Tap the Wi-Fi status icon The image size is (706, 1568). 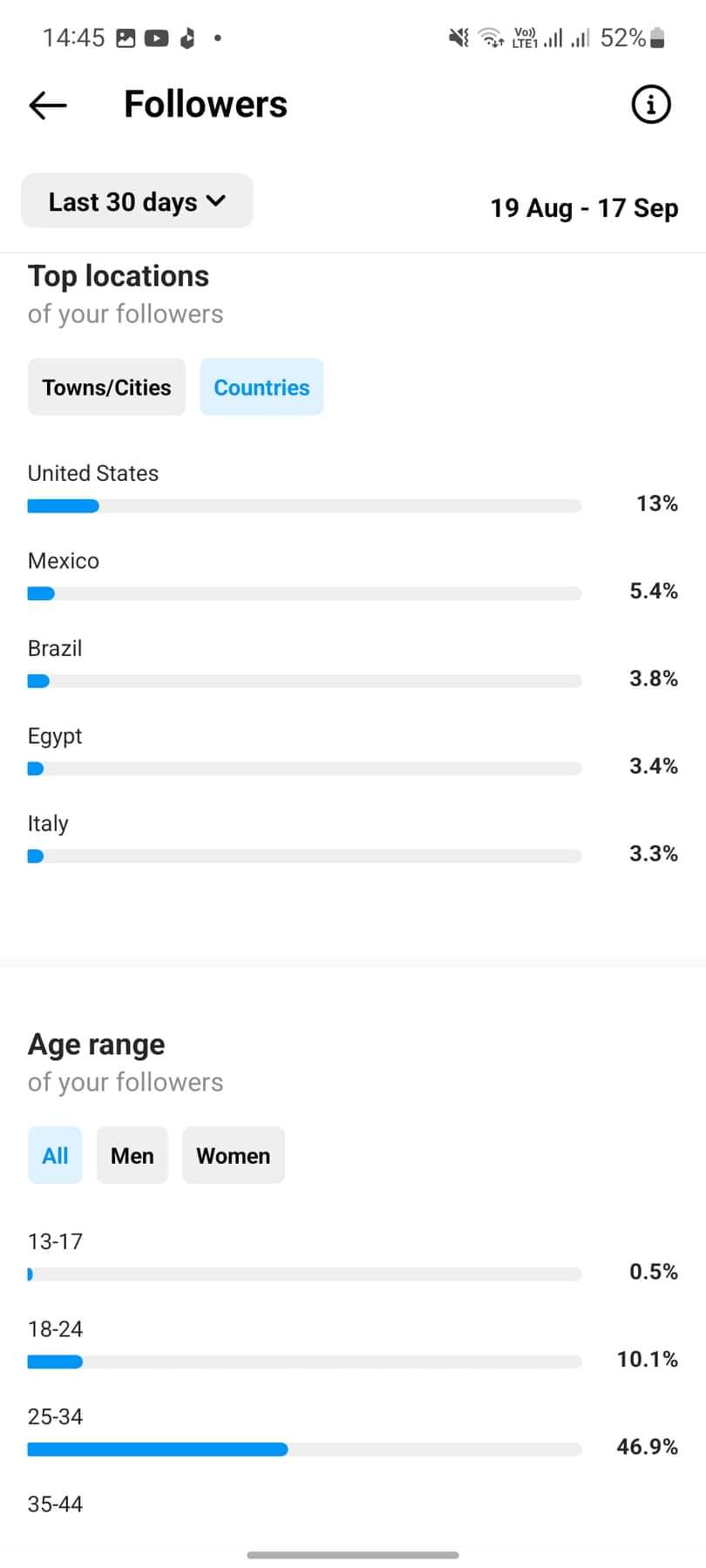pos(492,37)
